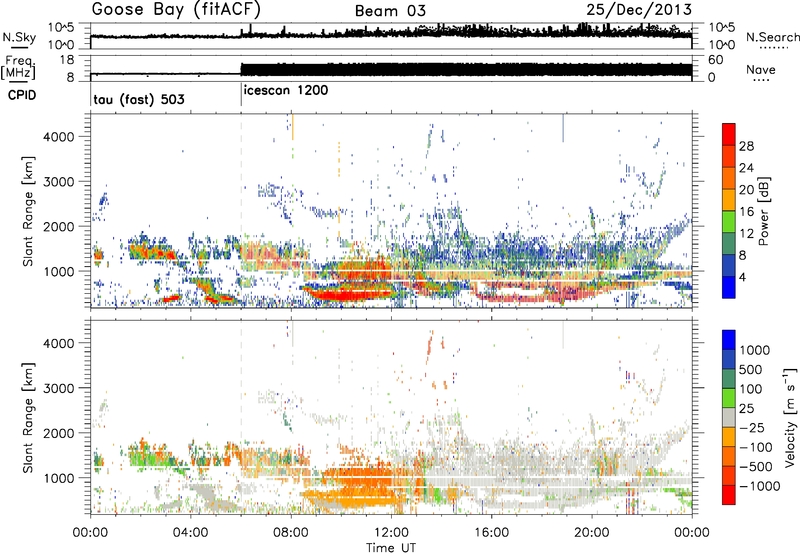Click the '16:00' time axis tick label
Viewport: 800px width, 554px height.
[491, 533]
